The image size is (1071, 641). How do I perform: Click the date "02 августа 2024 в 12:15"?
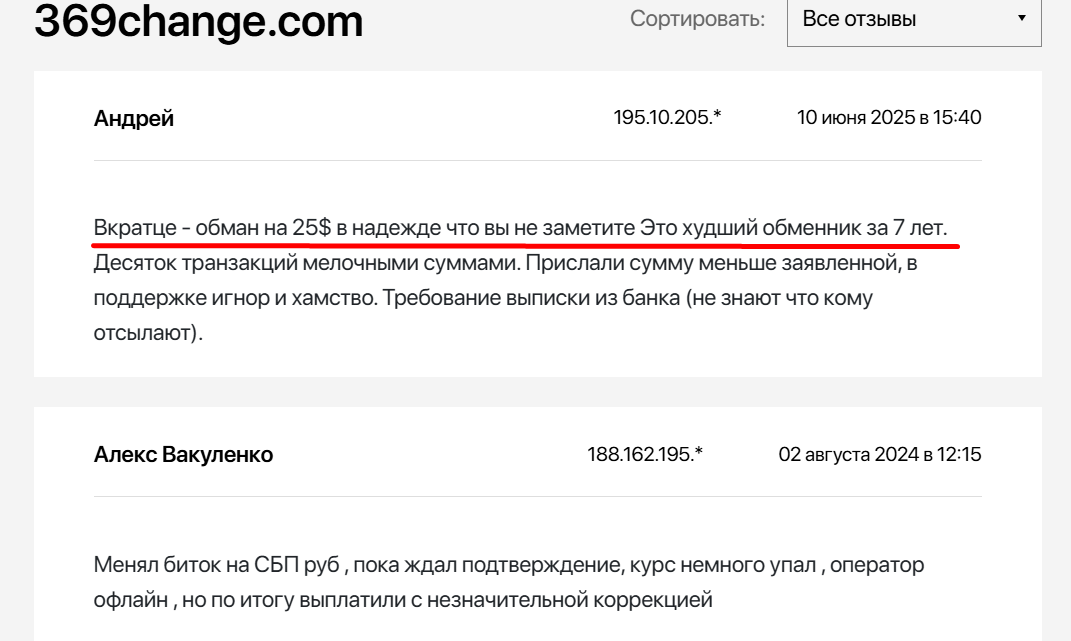(x=879, y=455)
